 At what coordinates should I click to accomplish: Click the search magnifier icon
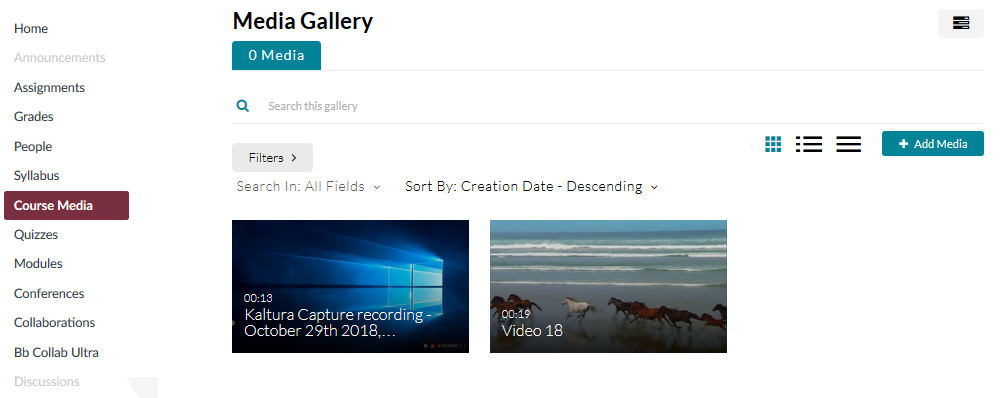(x=243, y=105)
